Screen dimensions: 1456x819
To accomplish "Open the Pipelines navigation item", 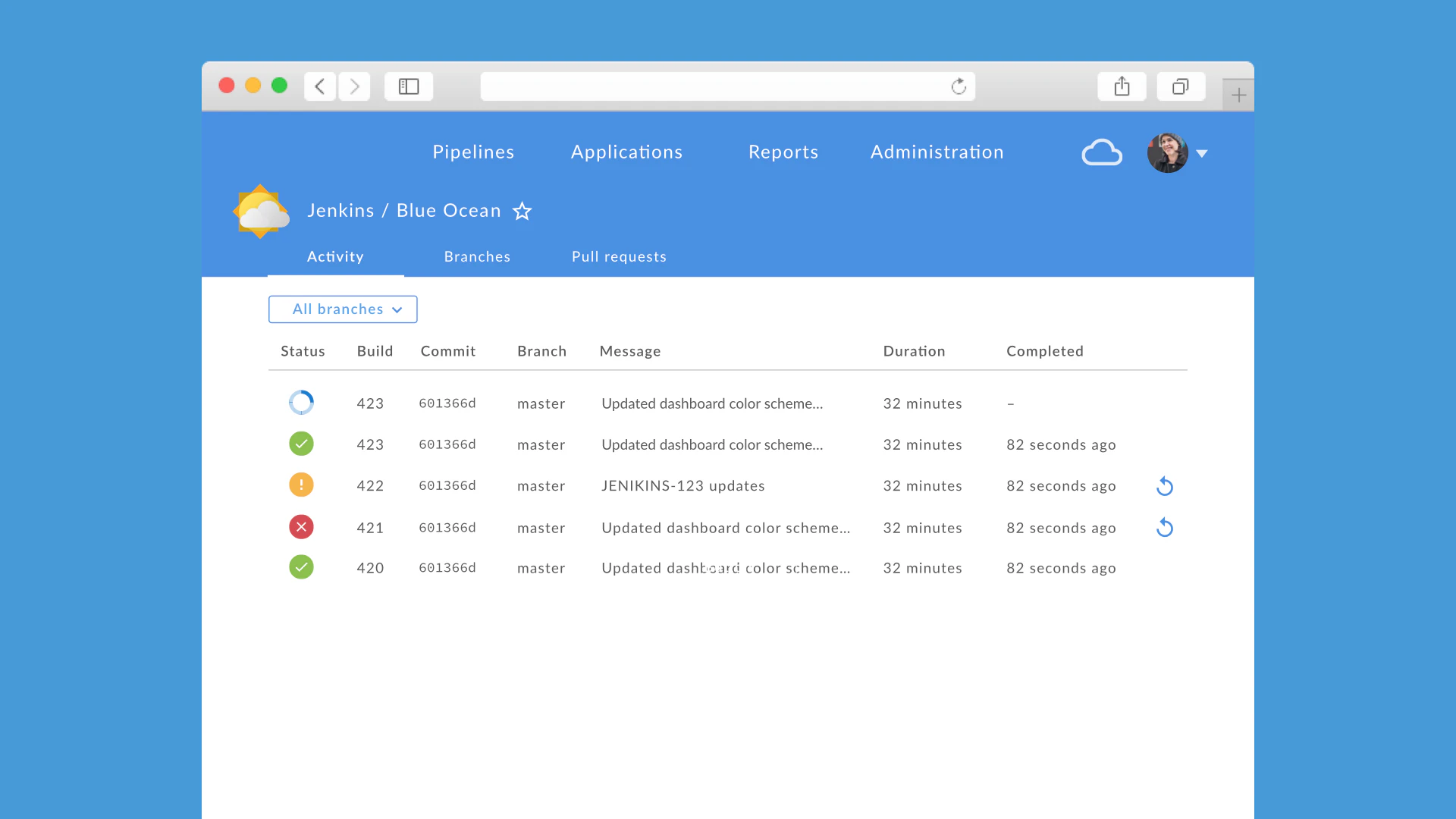I will click(473, 152).
